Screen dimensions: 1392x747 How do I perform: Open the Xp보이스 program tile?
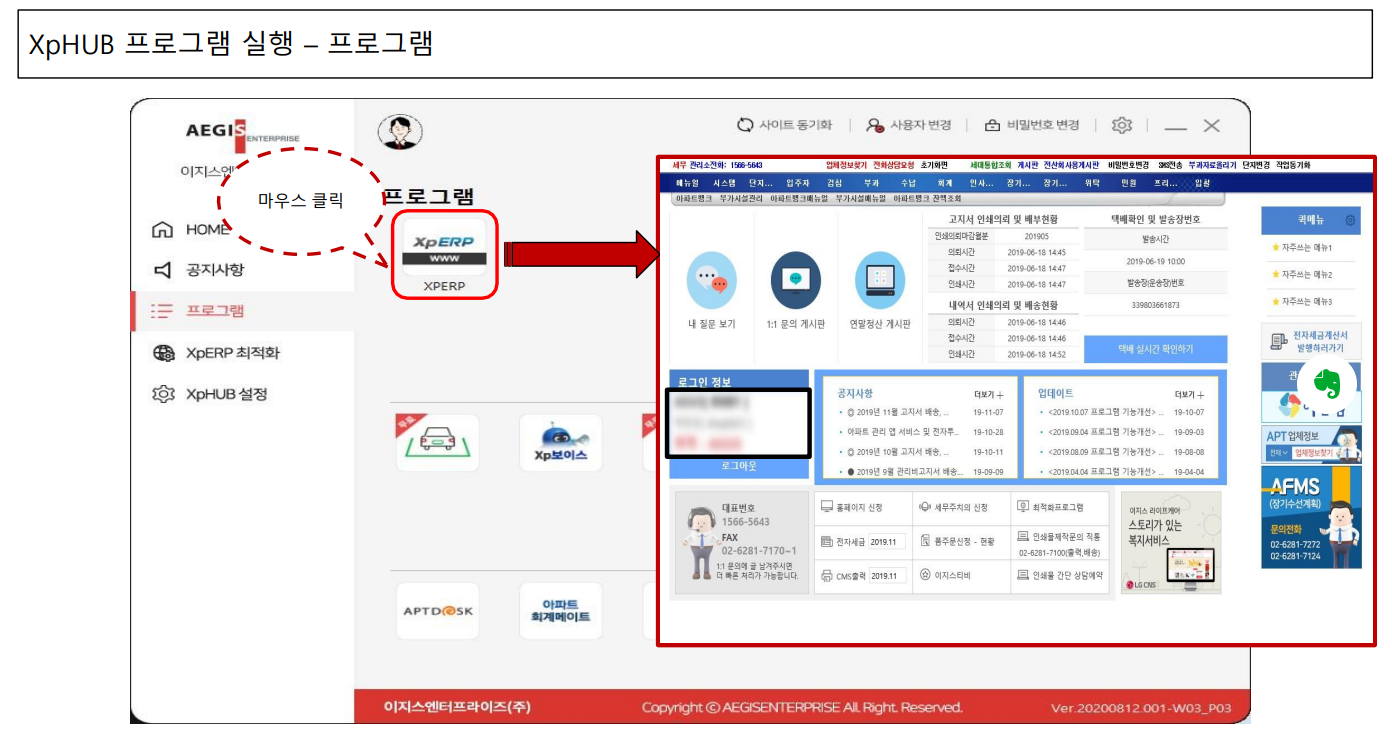point(560,443)
